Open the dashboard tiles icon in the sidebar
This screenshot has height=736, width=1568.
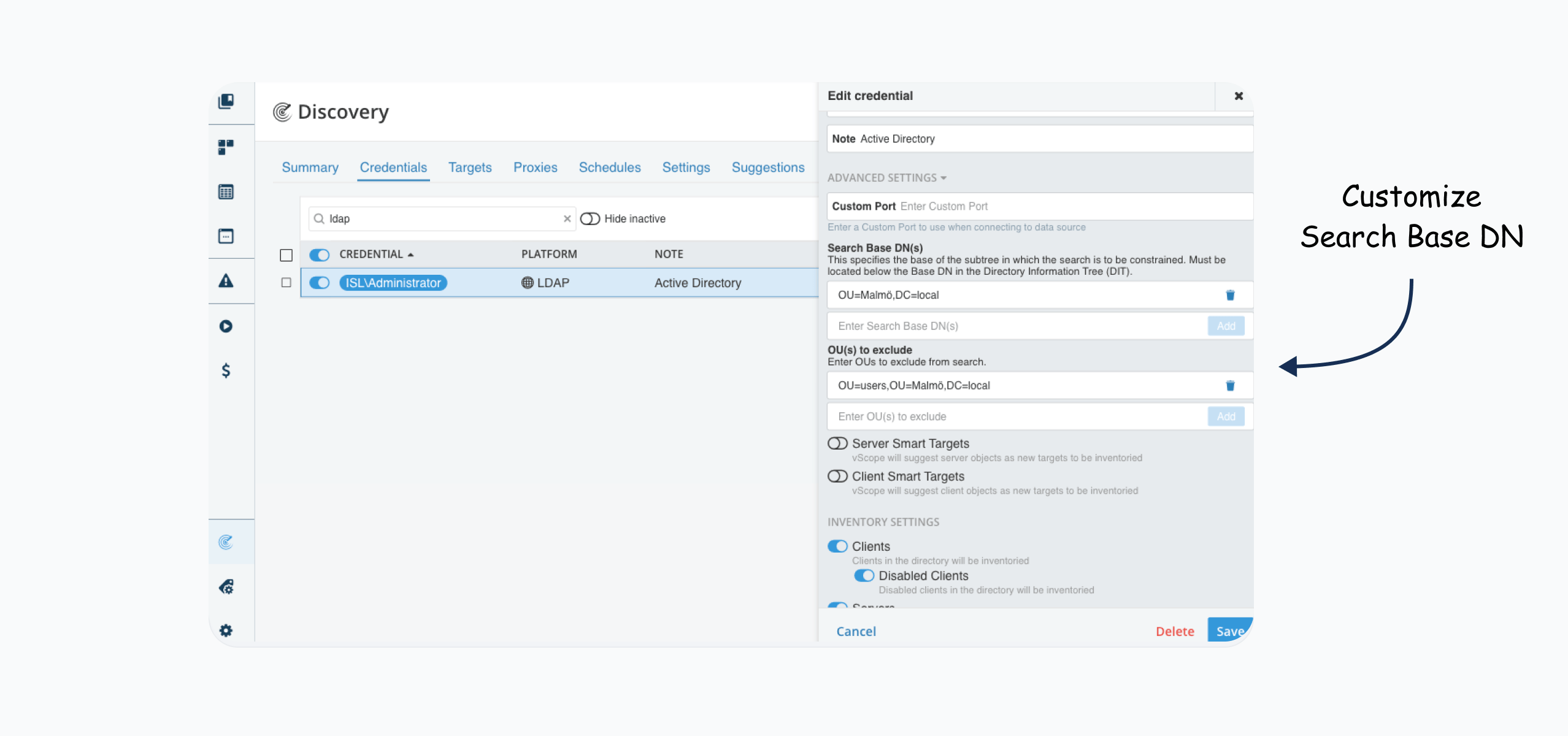click(226, 147)
